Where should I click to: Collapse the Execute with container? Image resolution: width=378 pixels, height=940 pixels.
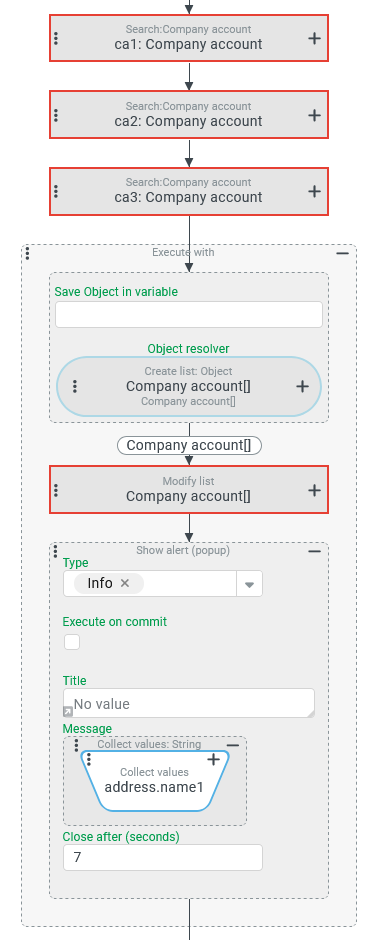pyautogui.click(x=343, y=254)
